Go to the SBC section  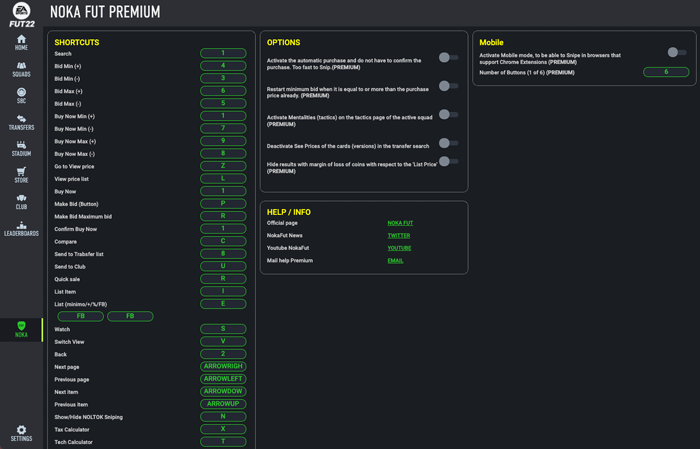pos(21,96)
